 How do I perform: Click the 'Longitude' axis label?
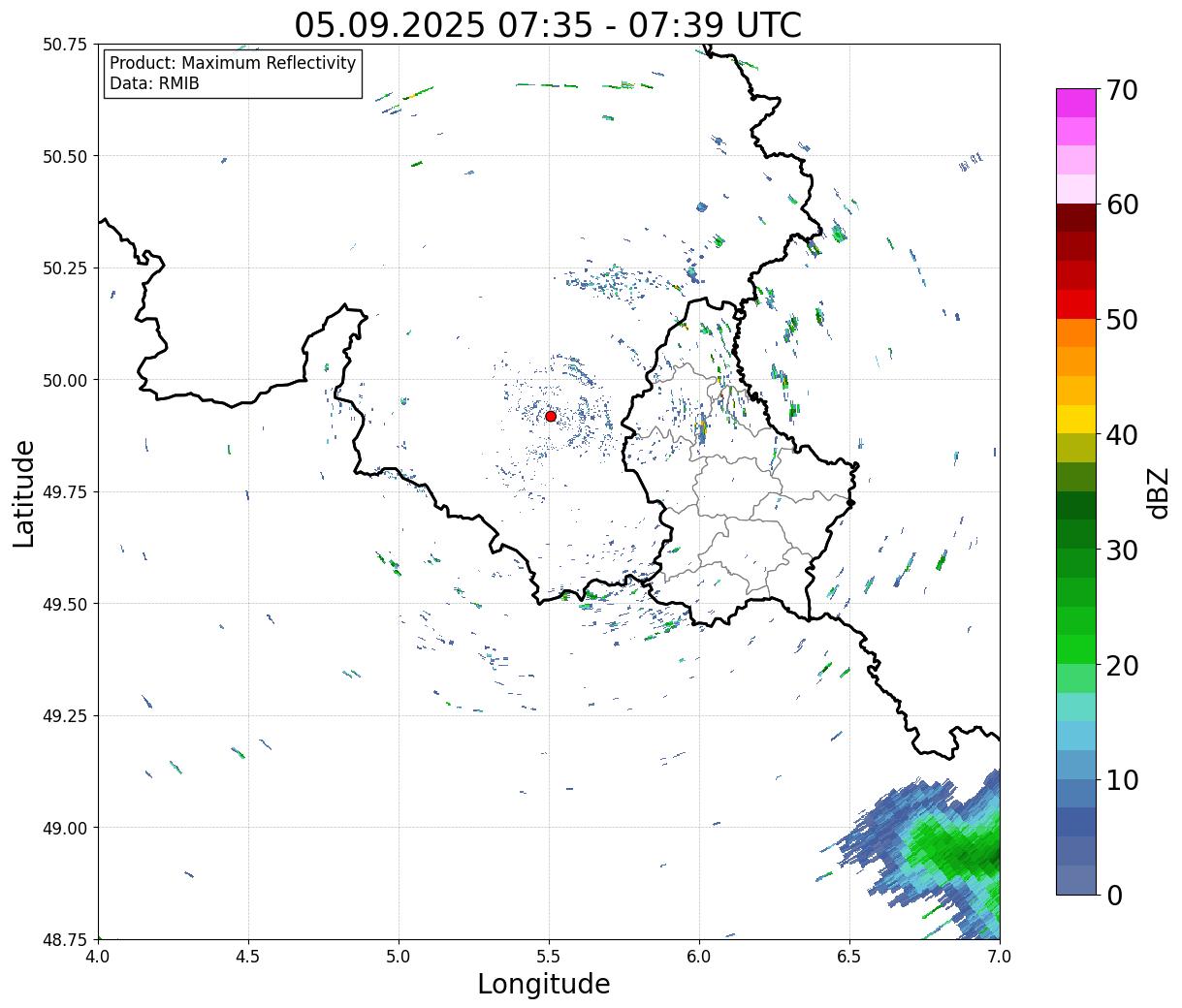tap(544, 984)
